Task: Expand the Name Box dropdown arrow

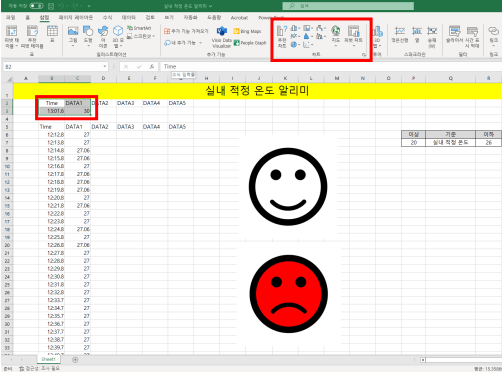Action: pos(105,67)
